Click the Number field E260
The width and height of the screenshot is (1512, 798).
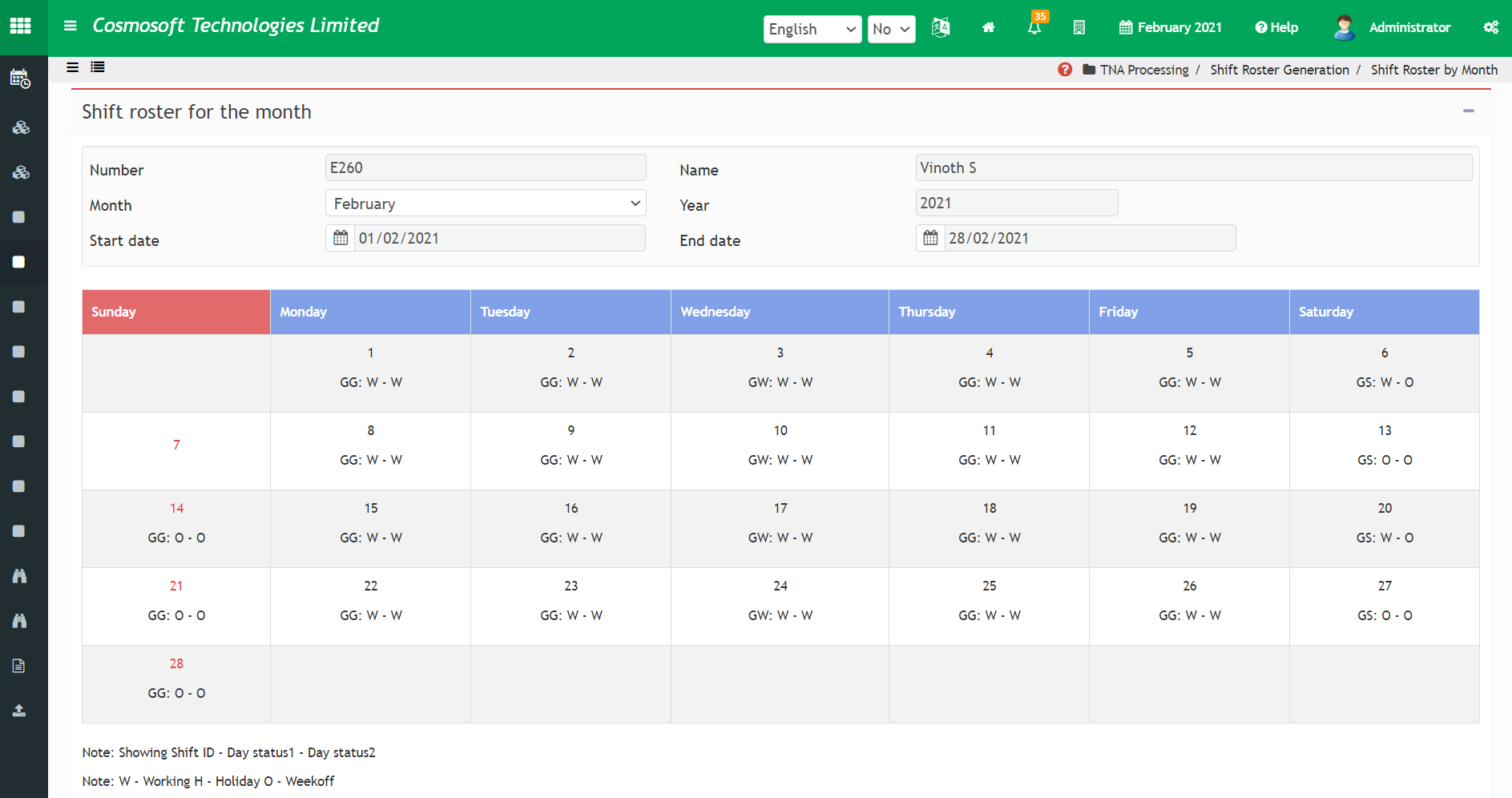pyautogui.click(x=486, y=167)
